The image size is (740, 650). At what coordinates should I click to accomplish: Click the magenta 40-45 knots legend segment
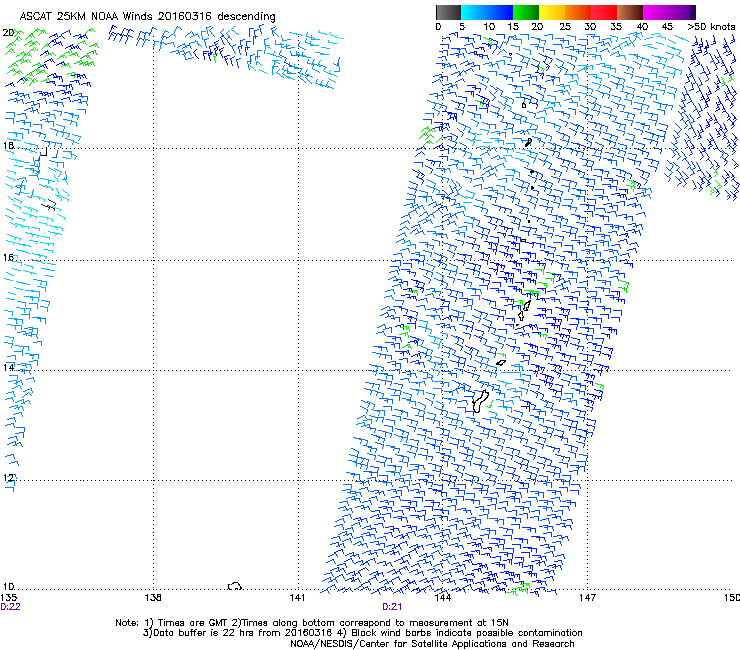click(x=656, y=12)
